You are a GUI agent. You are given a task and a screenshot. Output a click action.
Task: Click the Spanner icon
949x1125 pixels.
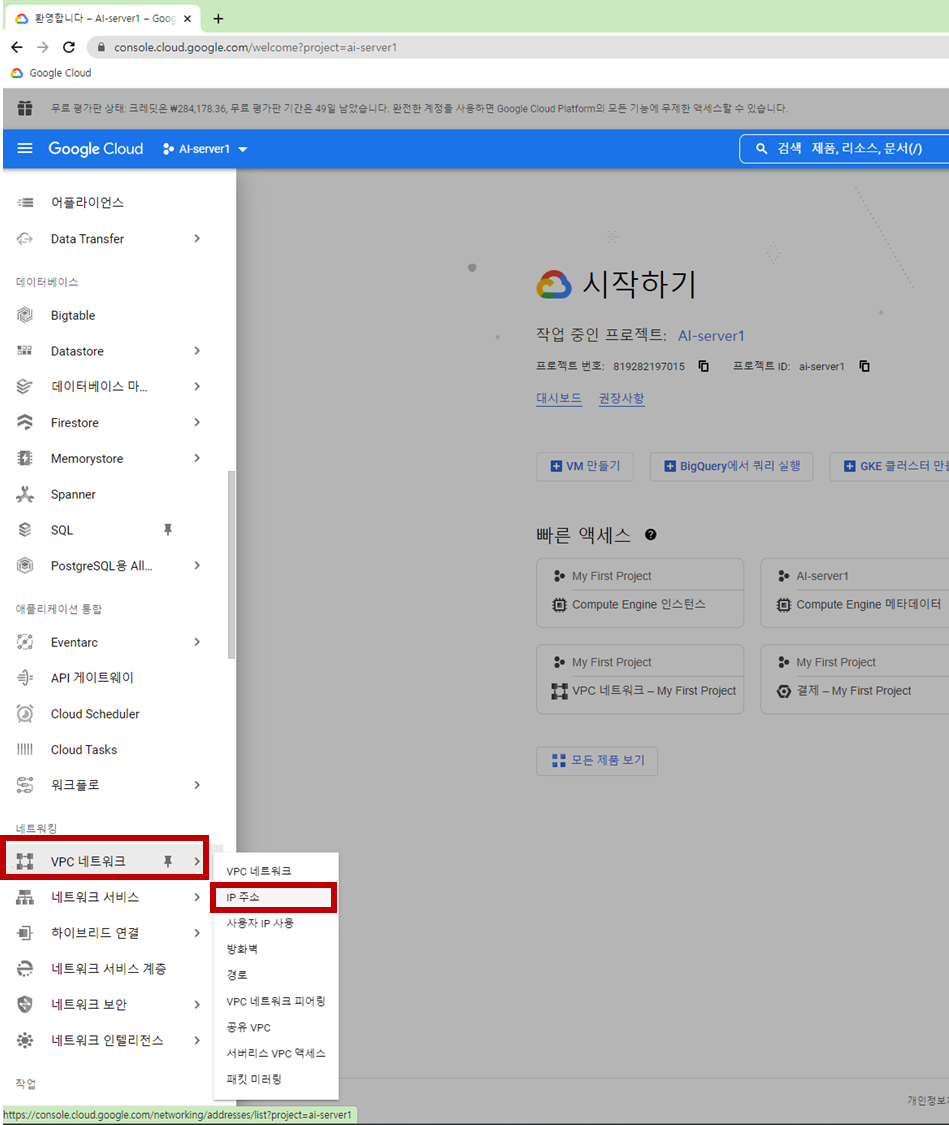pyautogui.click(x=25, y=494)
